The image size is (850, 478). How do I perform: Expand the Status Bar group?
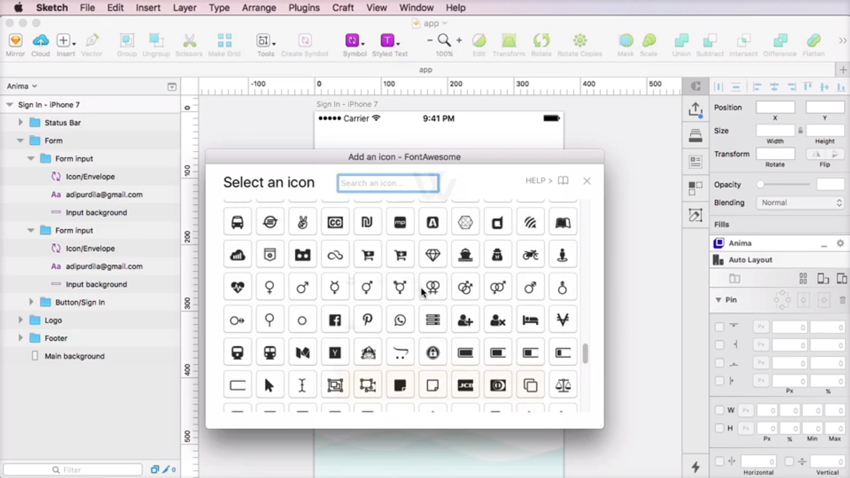click(x=21, y=122)
